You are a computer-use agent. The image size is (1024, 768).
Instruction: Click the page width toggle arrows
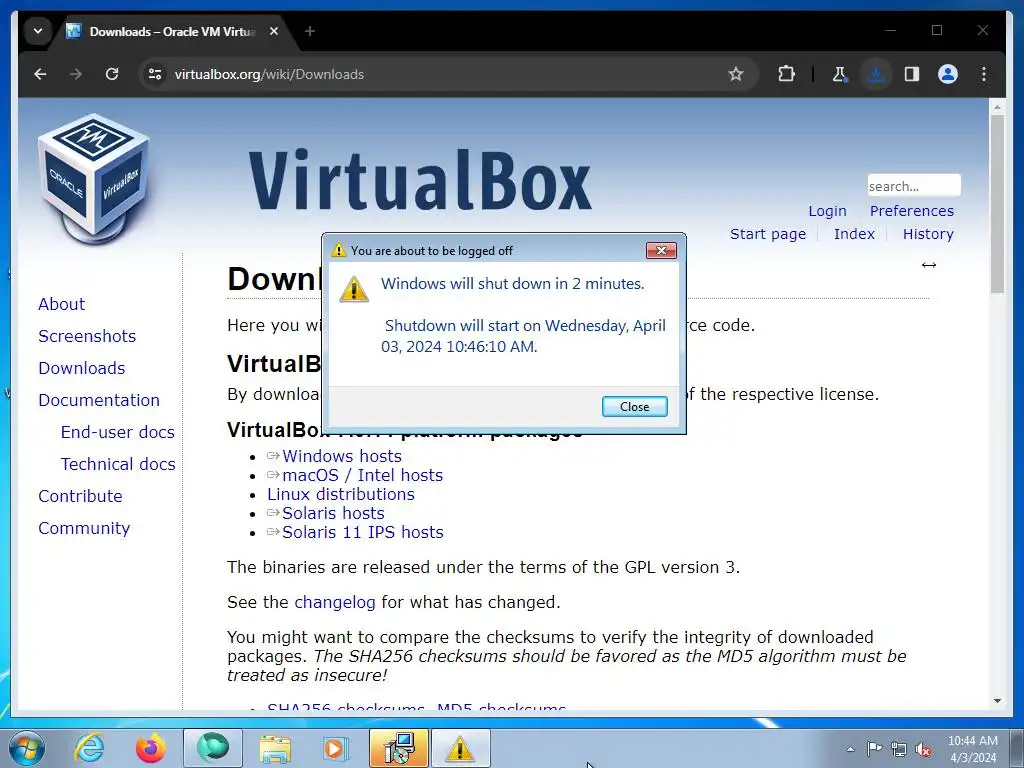pyautogui.click(x=929, y=264)
